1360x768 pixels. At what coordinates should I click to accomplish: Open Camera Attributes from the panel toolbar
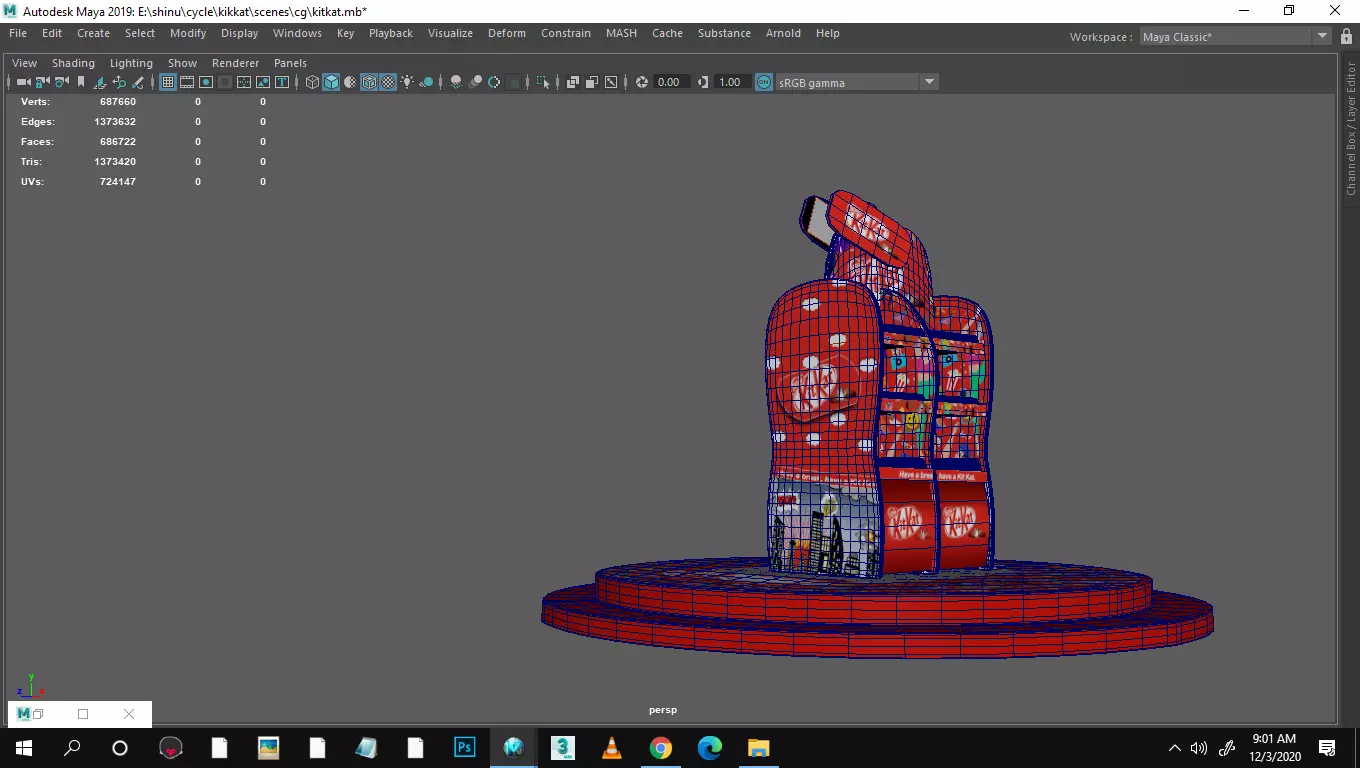[x=62, y=82]
